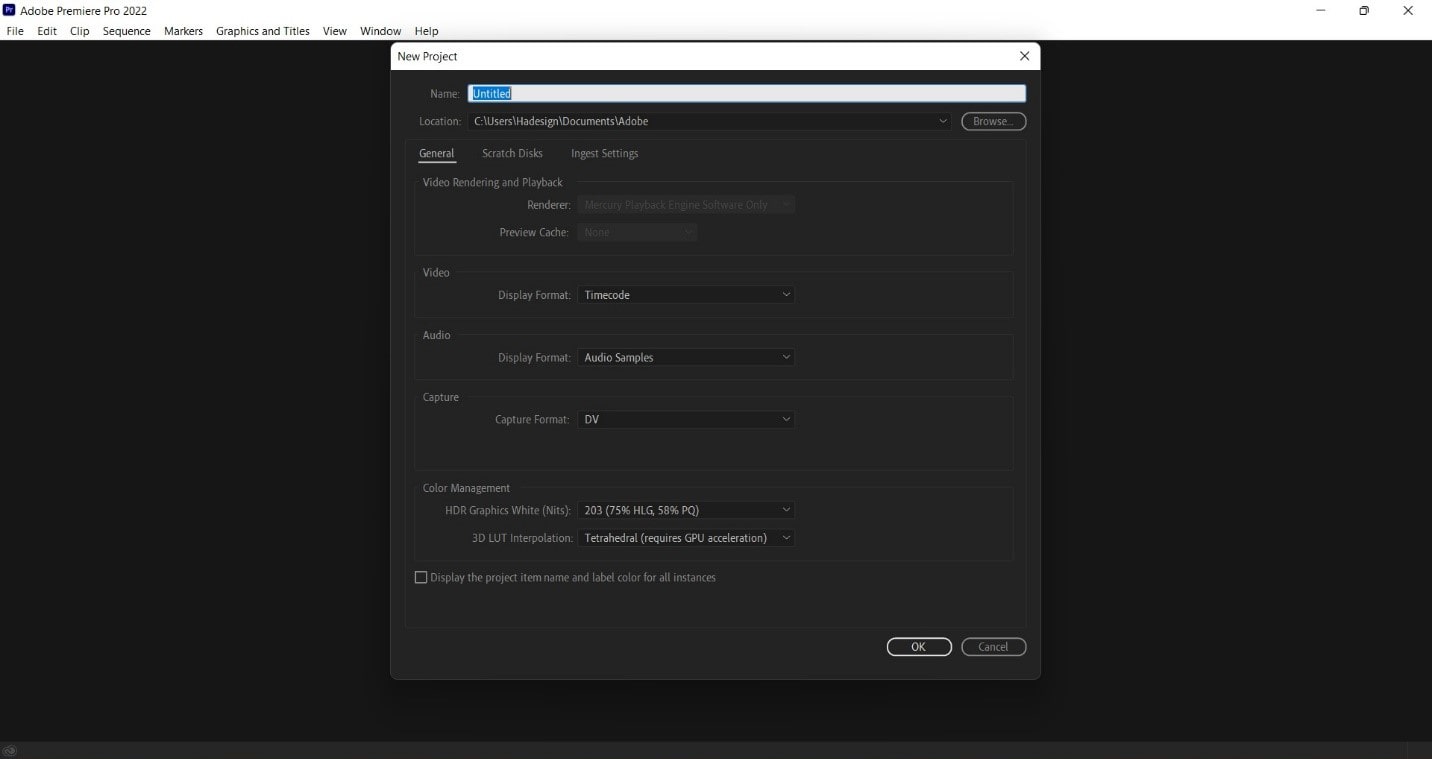Expand the Location path dropdown
The image size is (1432, 759).
(x=943, y=121)
